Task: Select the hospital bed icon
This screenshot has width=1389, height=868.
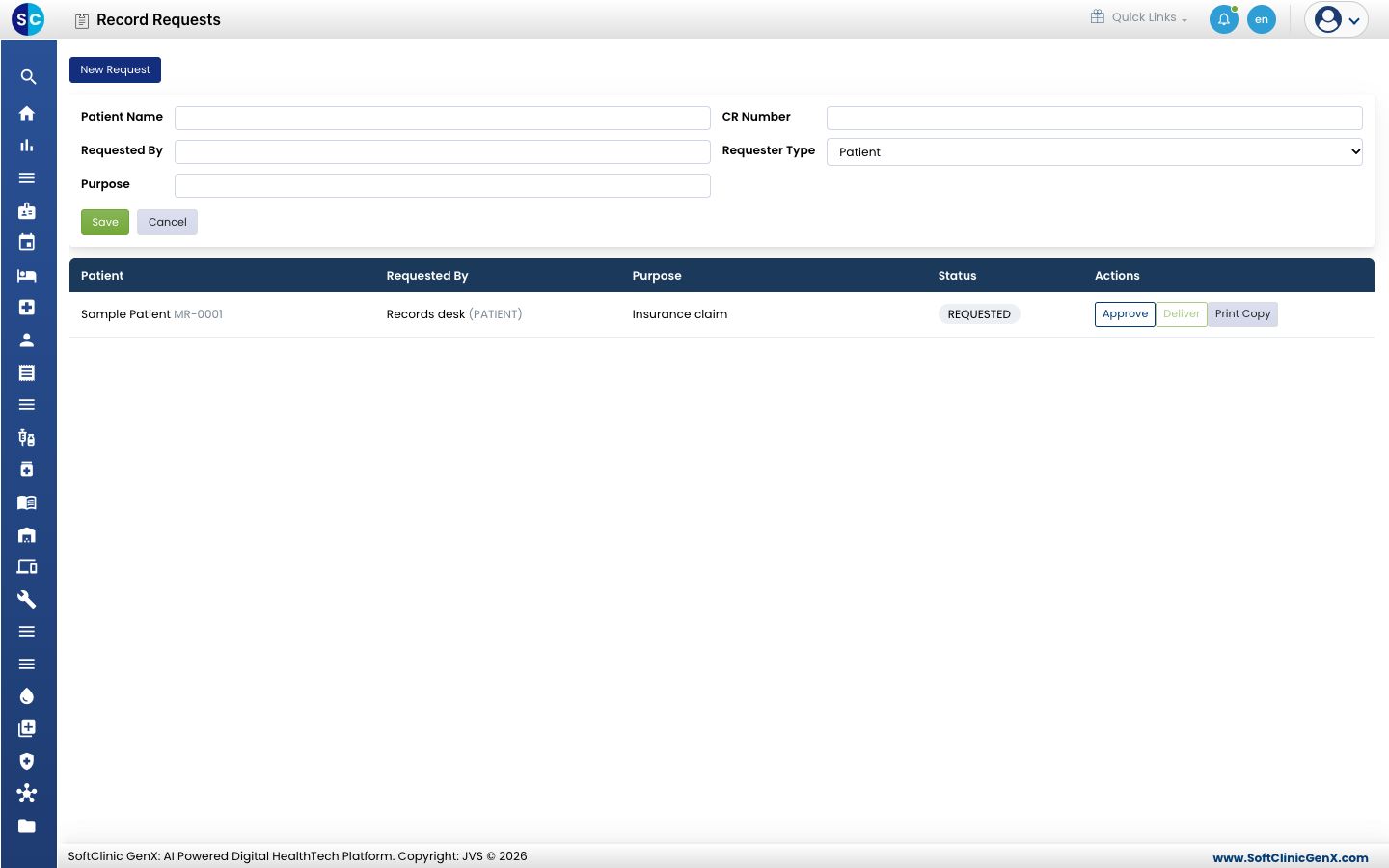Action: pos(27,275)
